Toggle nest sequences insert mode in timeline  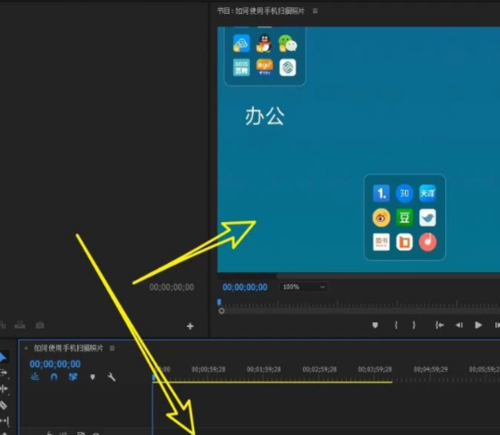point(35,377)
